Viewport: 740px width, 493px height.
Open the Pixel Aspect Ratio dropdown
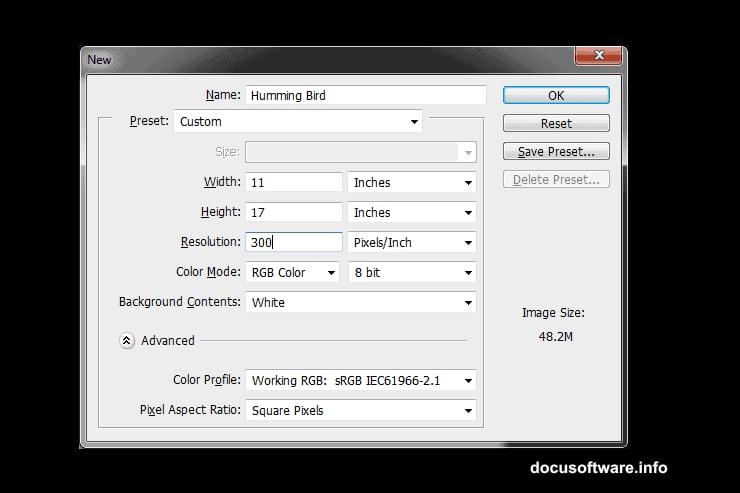(360, 410)
